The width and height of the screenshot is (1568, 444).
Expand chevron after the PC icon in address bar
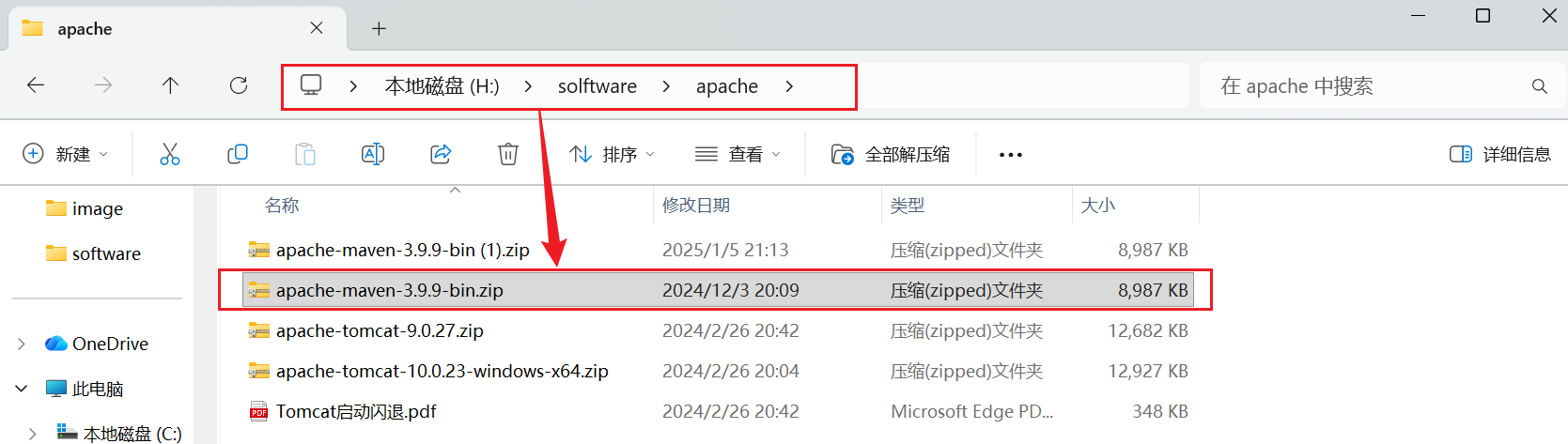coord(353,86)
